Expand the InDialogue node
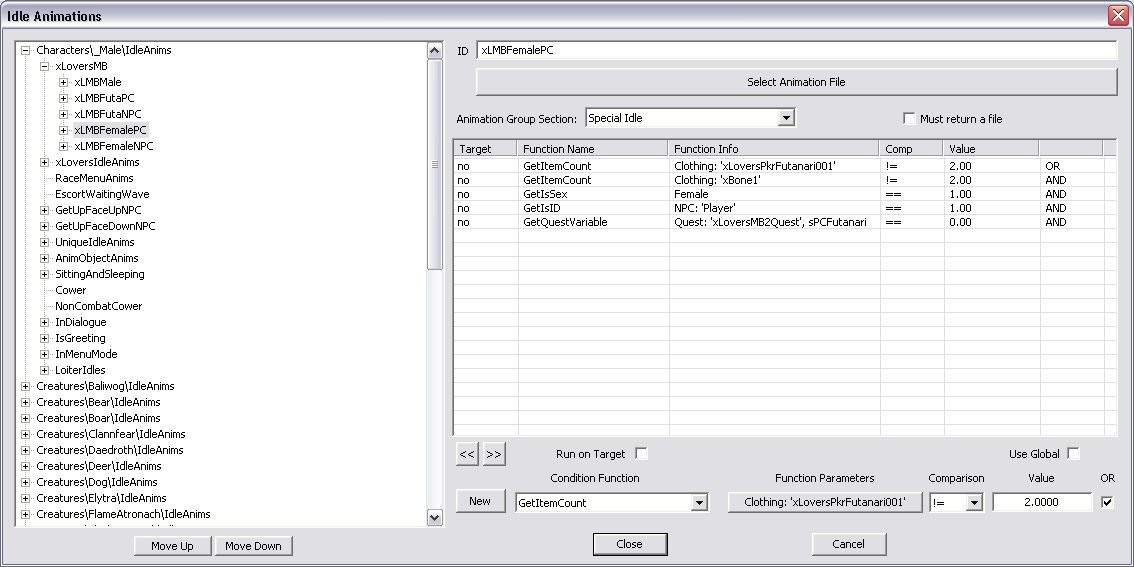The image size is (1134, 567). tap(45, 322)
